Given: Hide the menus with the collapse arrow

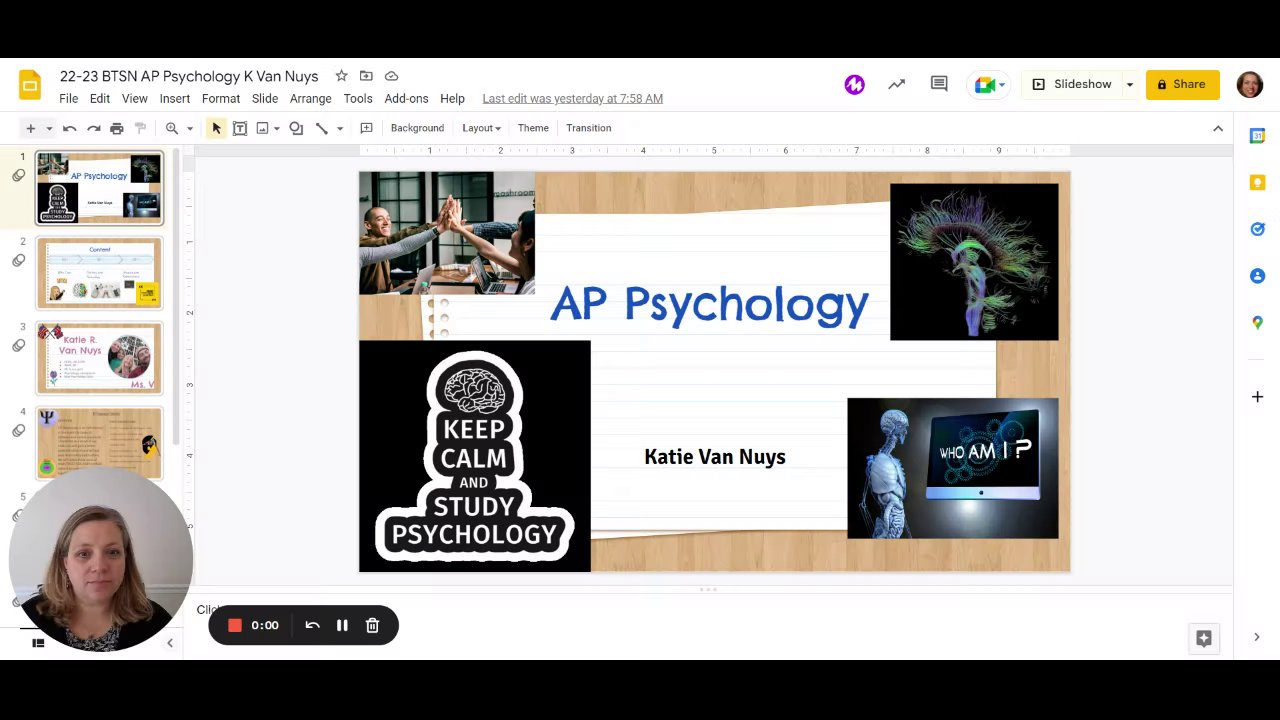Looking at the screenshot, I should 1218,128.
